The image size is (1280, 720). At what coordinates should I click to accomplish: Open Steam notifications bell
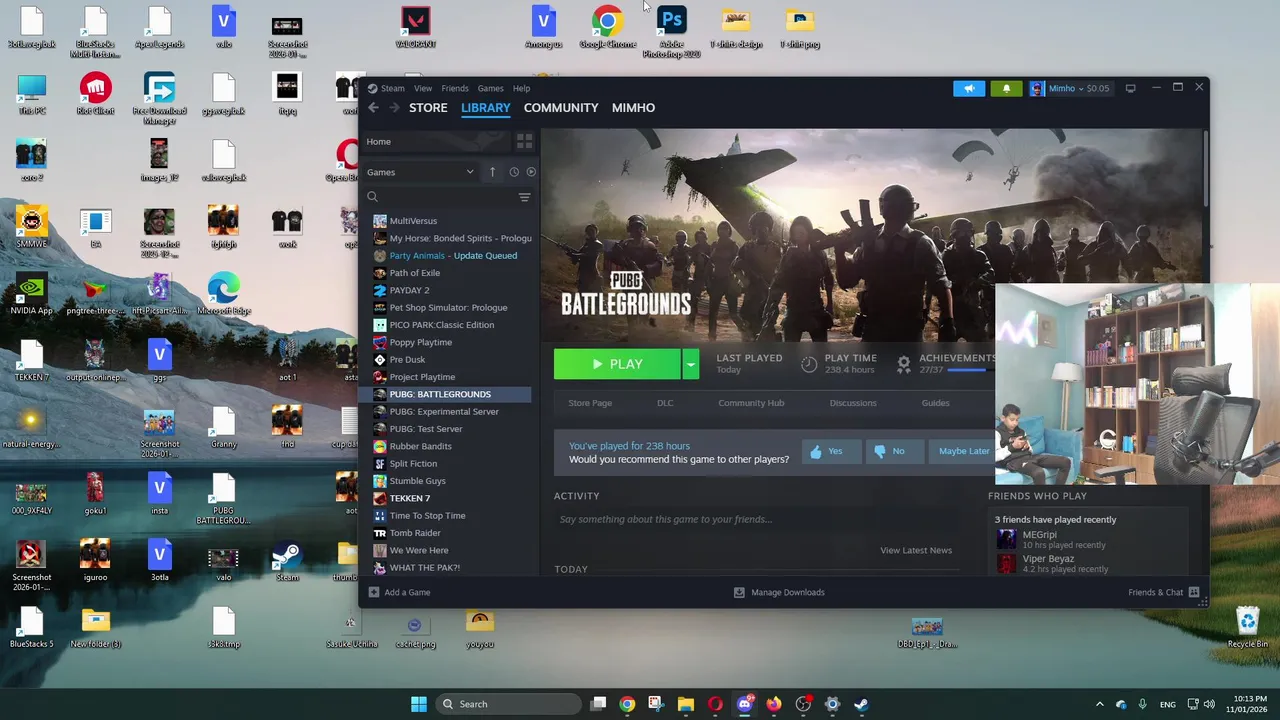click(1006, 88)
